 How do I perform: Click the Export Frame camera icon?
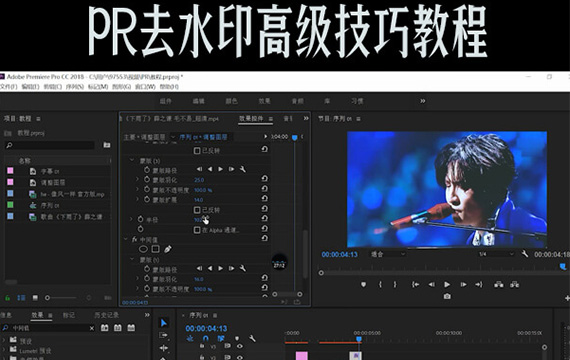click(x=447, y=296)
